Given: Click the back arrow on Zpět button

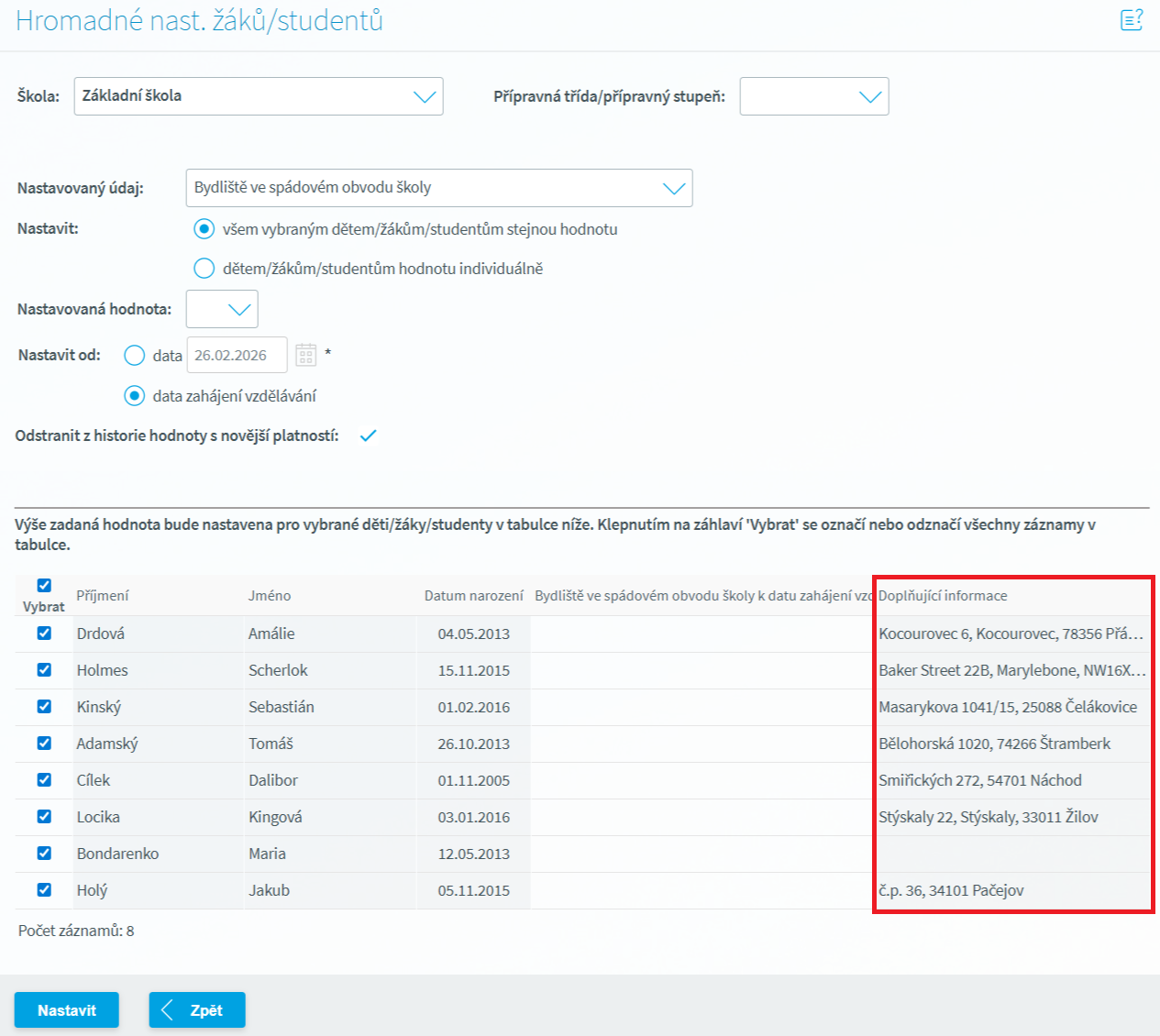Looking at the screenshot, I should tap(168, 1010).
